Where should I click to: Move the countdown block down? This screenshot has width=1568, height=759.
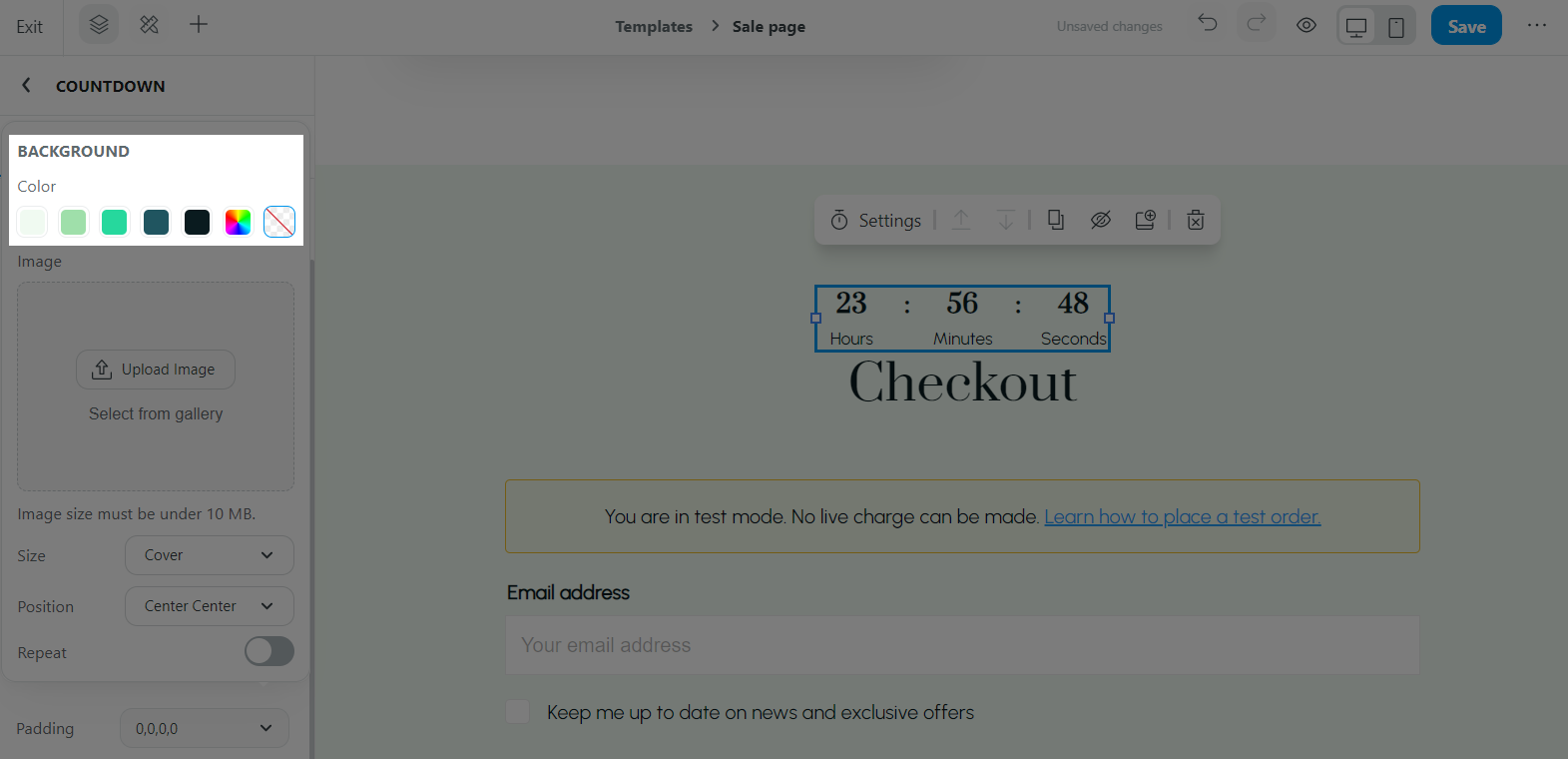1006,220
